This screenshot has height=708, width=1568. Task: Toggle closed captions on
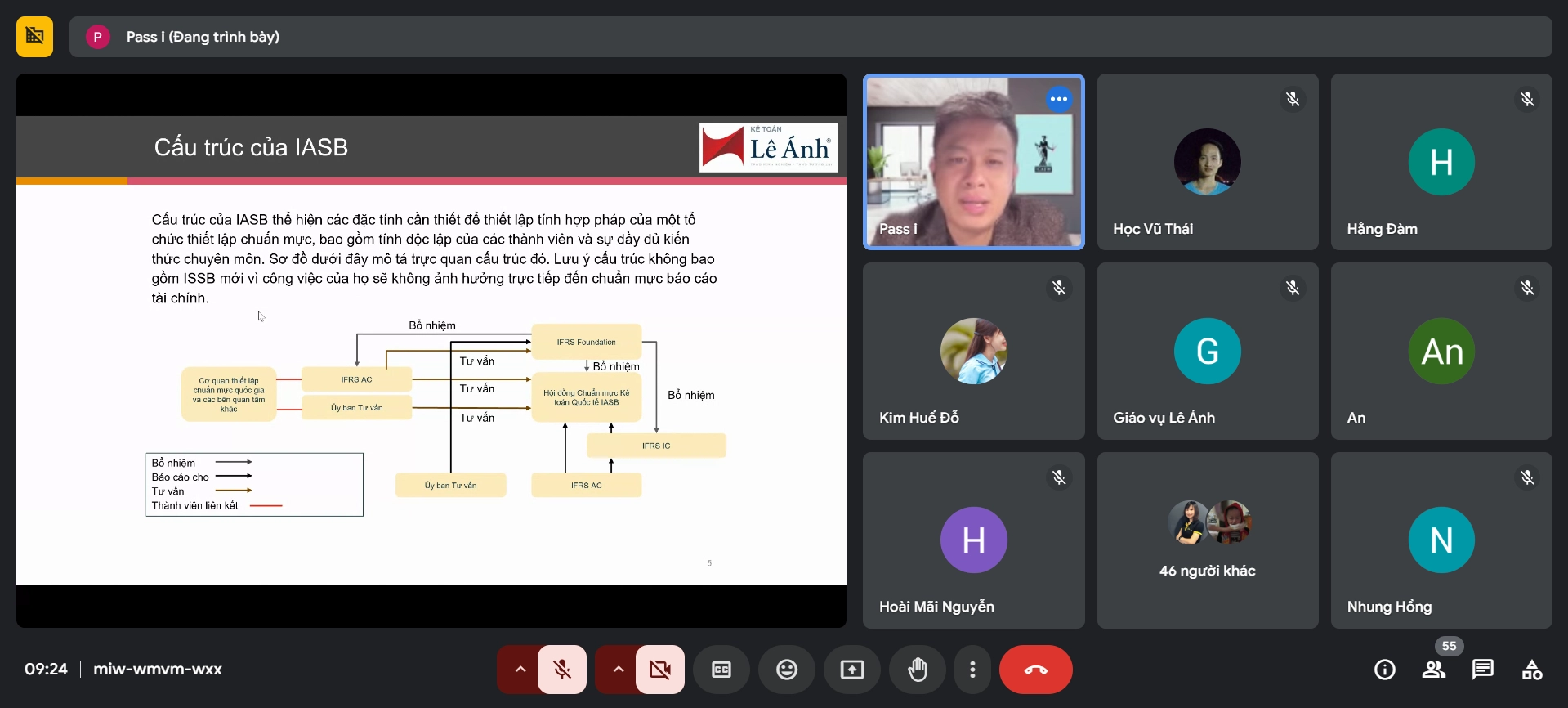pos(721,670)
